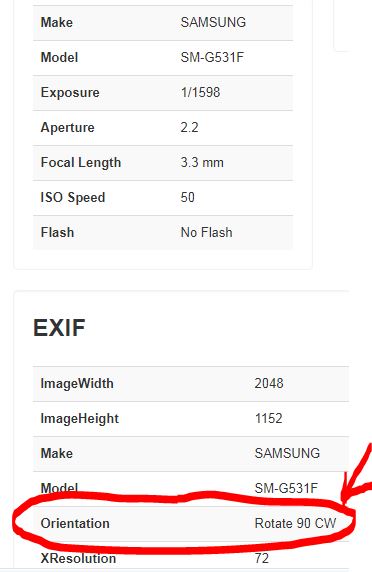The height and width of the screenshot is (572, 372).
Task: Select the Make label in EXIF table
Action: coord(57,454)
